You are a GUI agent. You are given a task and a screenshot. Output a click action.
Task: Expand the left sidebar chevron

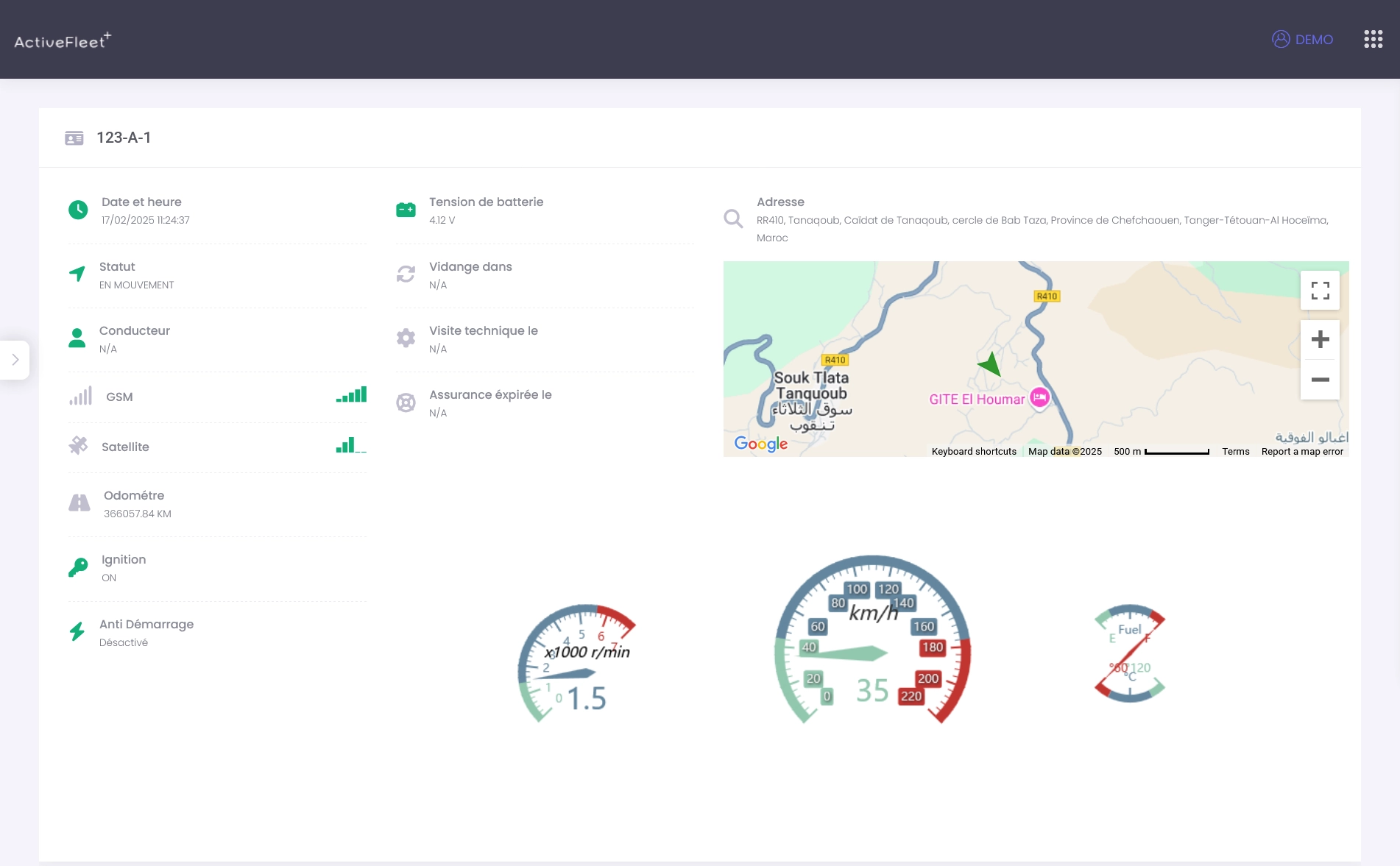point(15,360)
